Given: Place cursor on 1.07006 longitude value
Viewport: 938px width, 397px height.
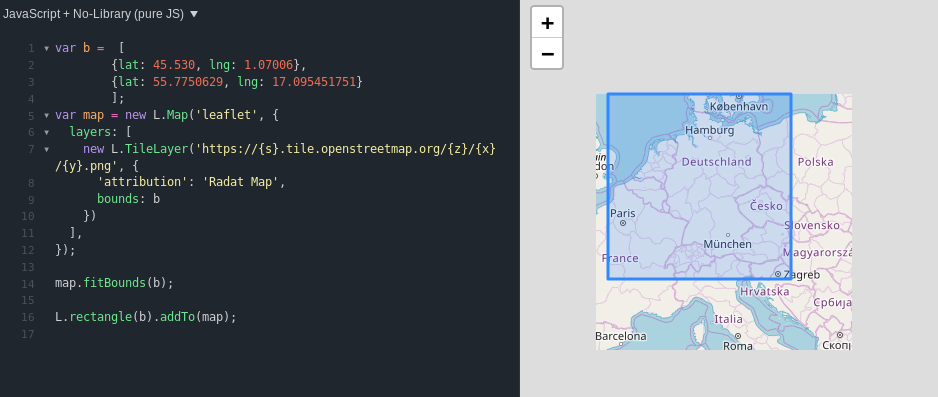Looking at the screenshot, I should click(269, 65).
